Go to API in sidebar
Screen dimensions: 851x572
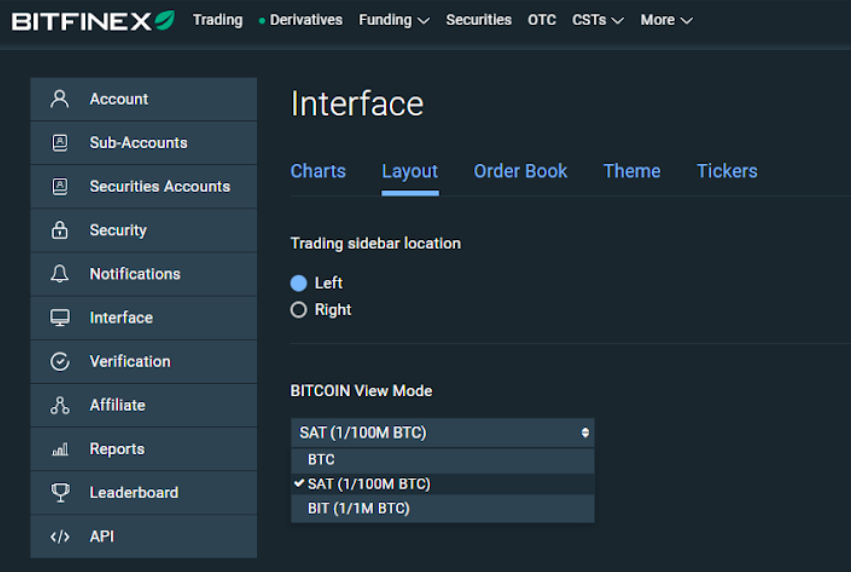tap(144, 536)
